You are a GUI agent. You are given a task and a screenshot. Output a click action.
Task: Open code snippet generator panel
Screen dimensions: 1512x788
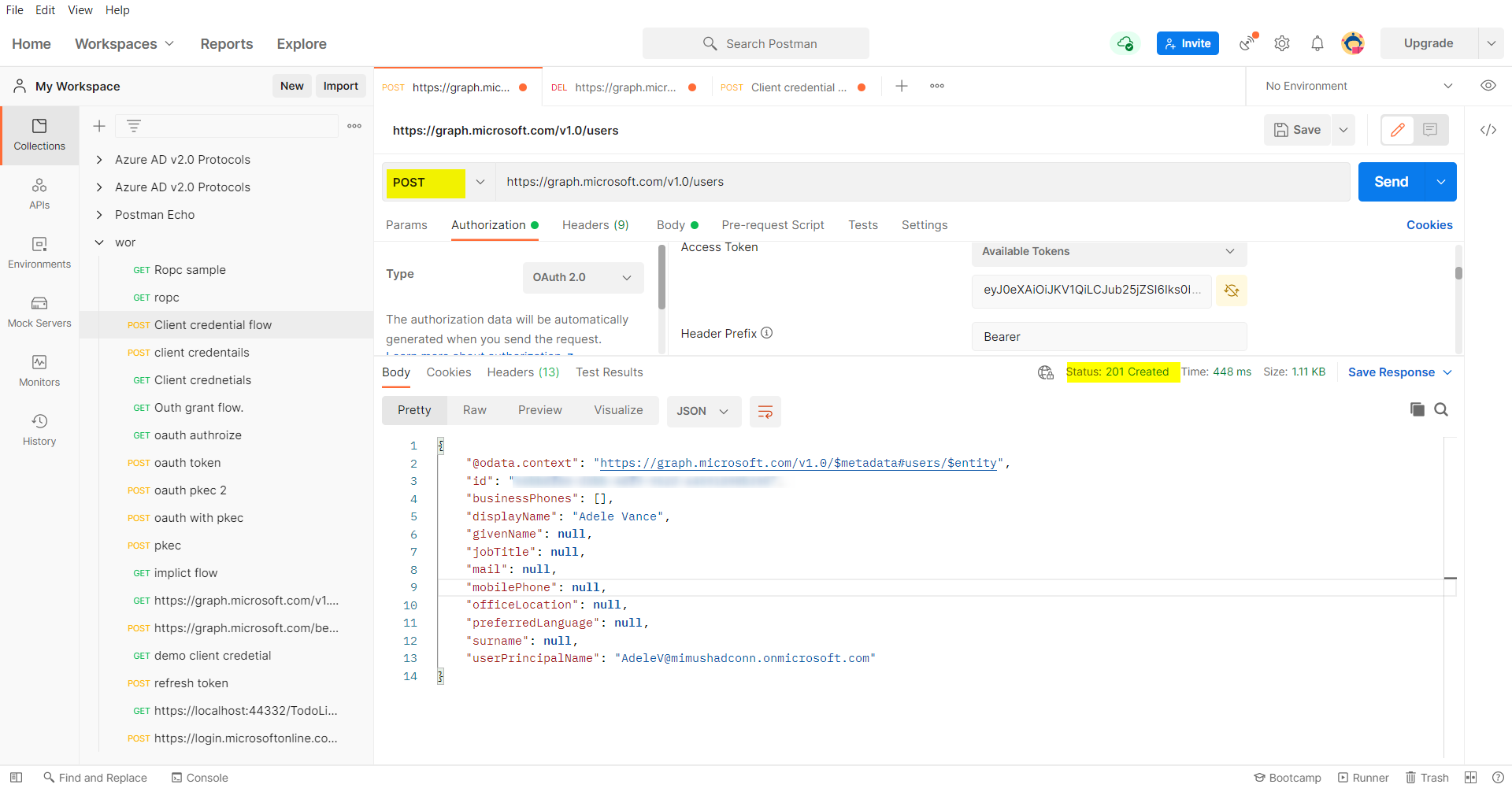[x=1488, y=130]
